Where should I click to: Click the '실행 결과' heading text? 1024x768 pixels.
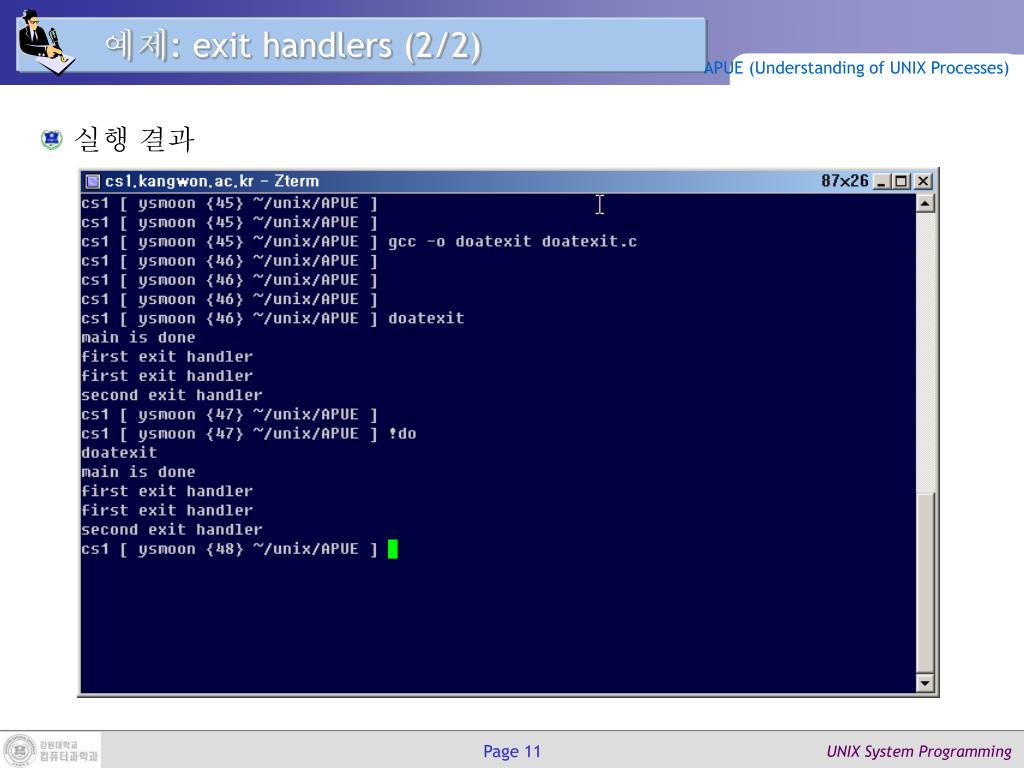134,139
